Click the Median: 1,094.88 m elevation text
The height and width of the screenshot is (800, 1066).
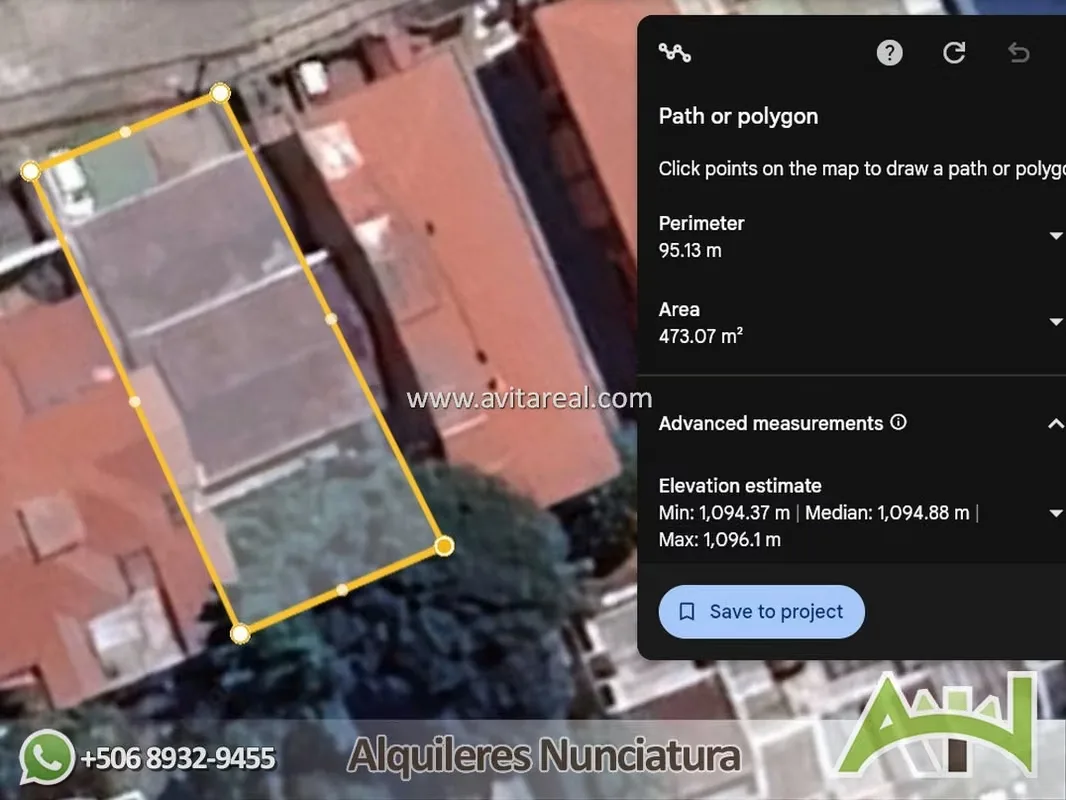coord(887,512)
